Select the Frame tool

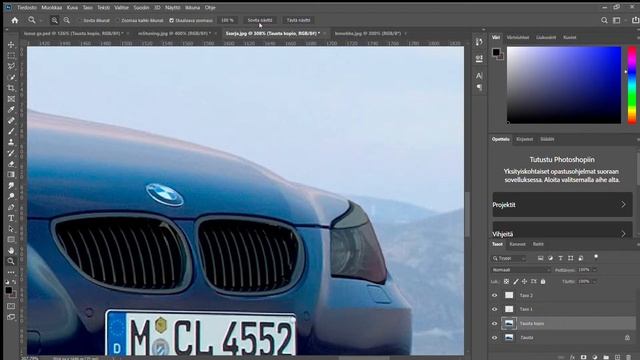click(11, 99)
